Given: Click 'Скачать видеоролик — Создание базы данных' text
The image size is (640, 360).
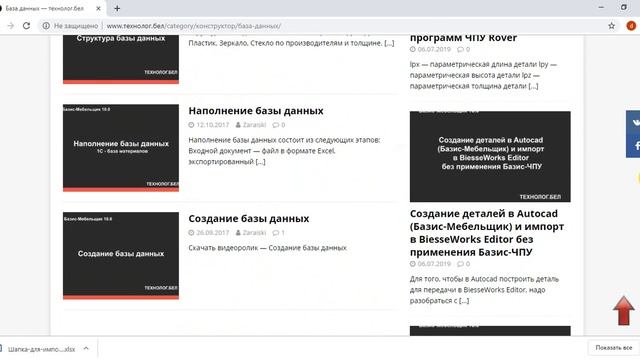Looking at the screenshot, I should click(267, 248).
